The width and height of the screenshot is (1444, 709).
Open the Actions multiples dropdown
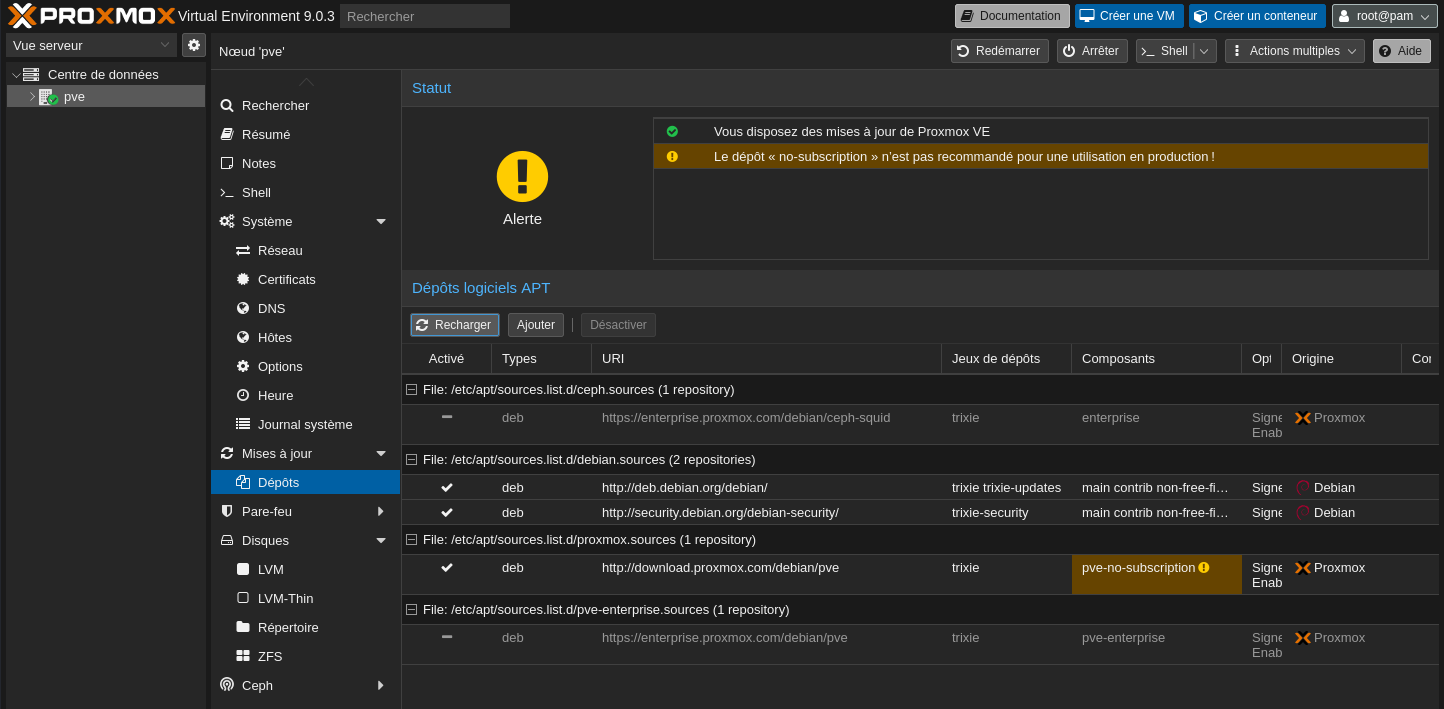pos(1295,51)
